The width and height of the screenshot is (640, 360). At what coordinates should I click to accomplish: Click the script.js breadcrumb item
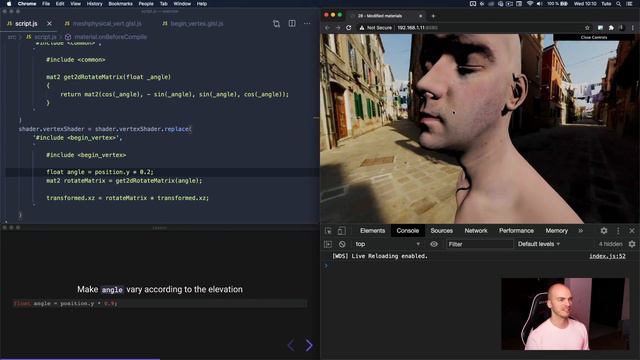click(41, 37)
